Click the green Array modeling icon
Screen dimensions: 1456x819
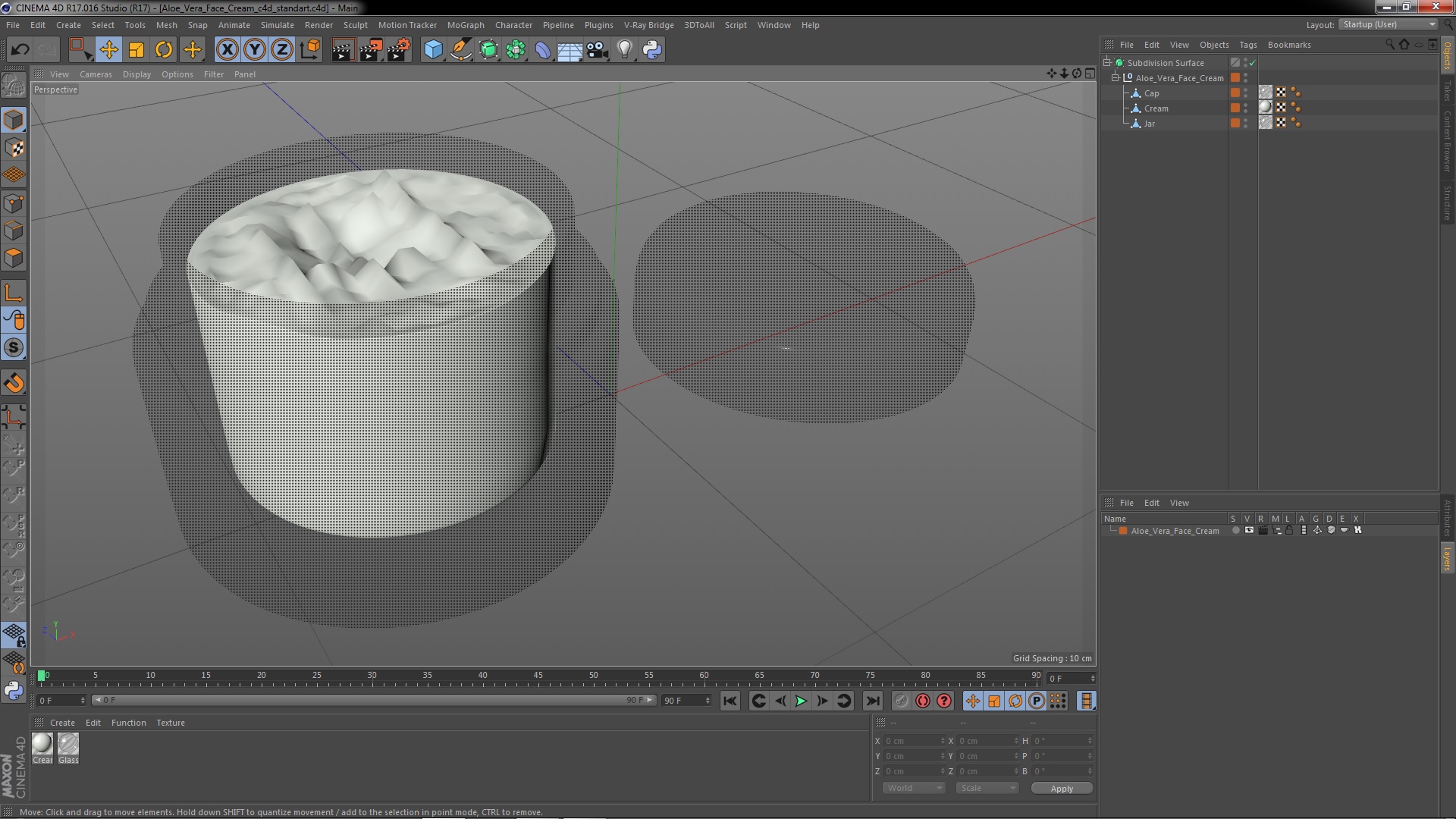516,50
